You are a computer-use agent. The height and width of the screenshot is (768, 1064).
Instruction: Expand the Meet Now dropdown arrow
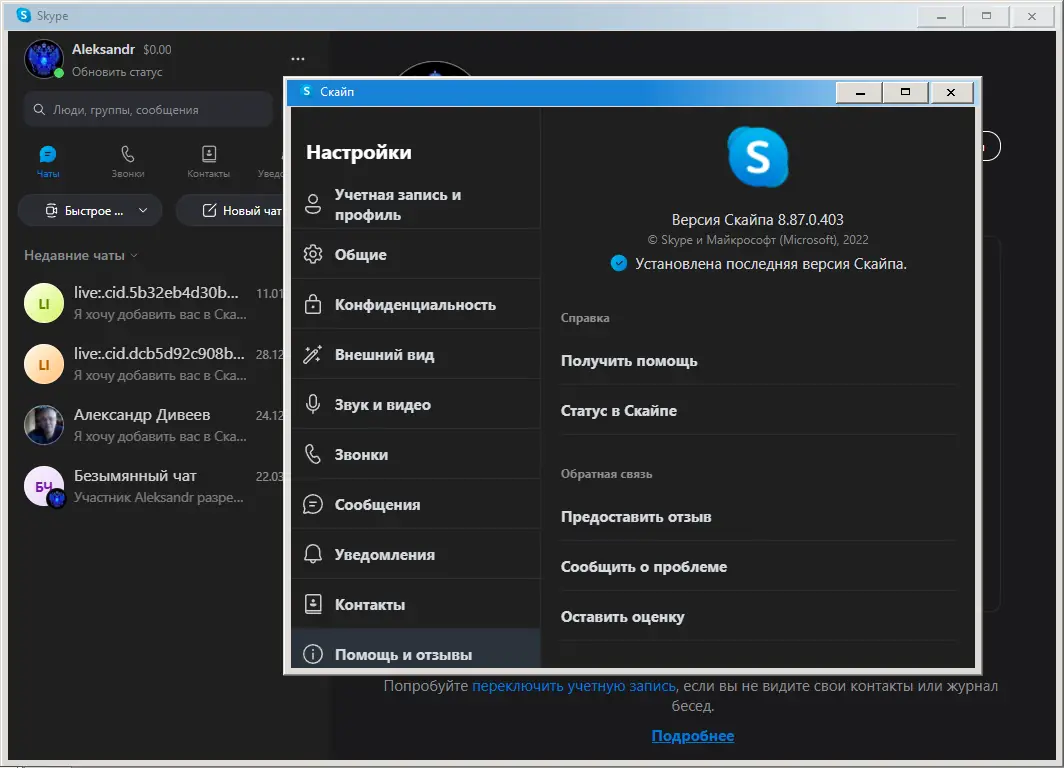(x=143, y=210)
